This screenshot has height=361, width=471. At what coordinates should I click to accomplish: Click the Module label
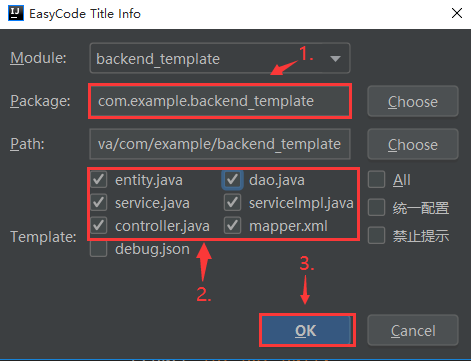pyautogui.click(x=38, y=58)
